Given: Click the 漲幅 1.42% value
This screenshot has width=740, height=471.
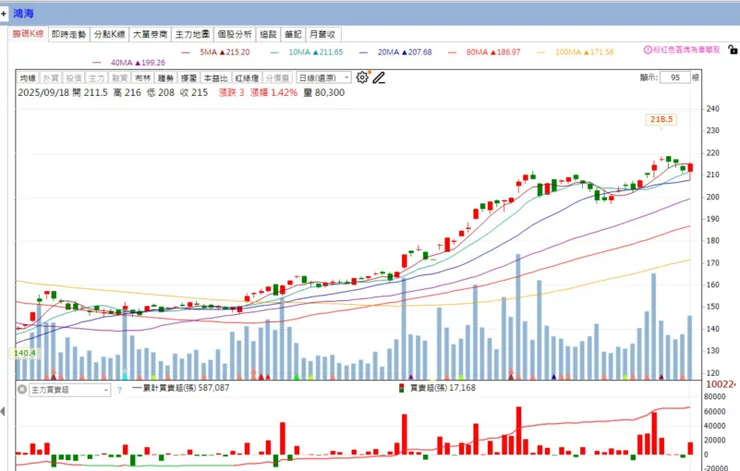Looking at the screenshot, I should coord(274,93).
